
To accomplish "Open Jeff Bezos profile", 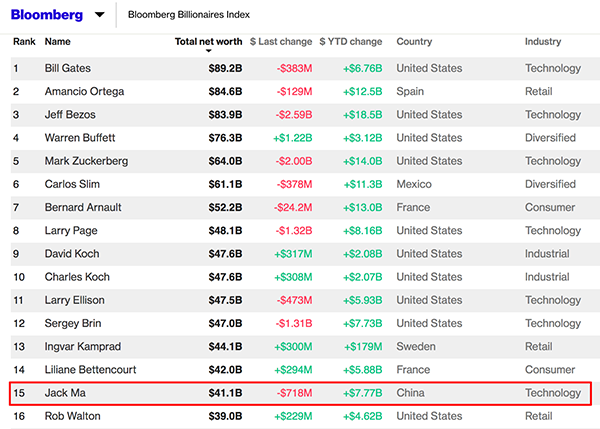I will click(70, 114).
